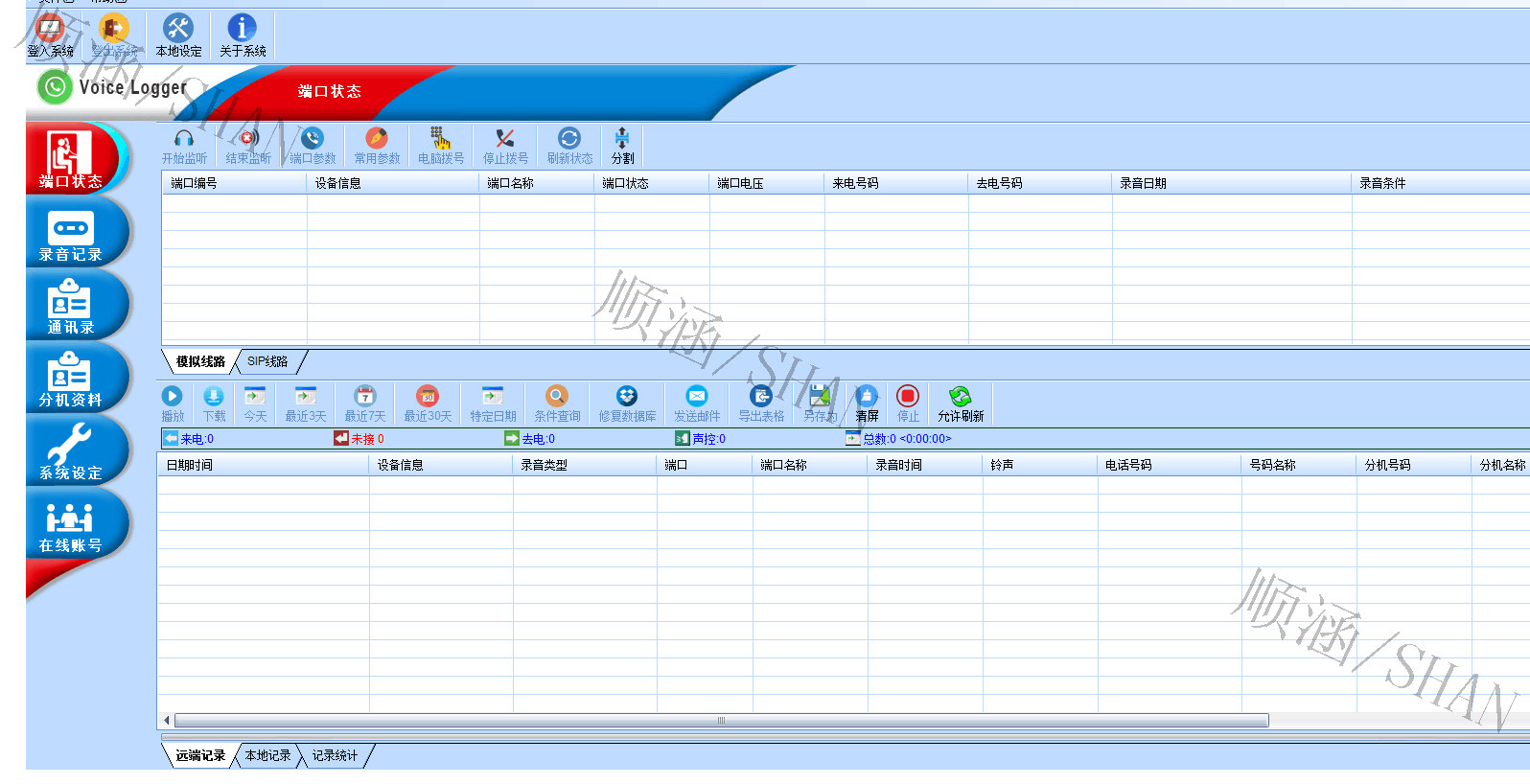Open 关于系统 about info

pos(243,35)
